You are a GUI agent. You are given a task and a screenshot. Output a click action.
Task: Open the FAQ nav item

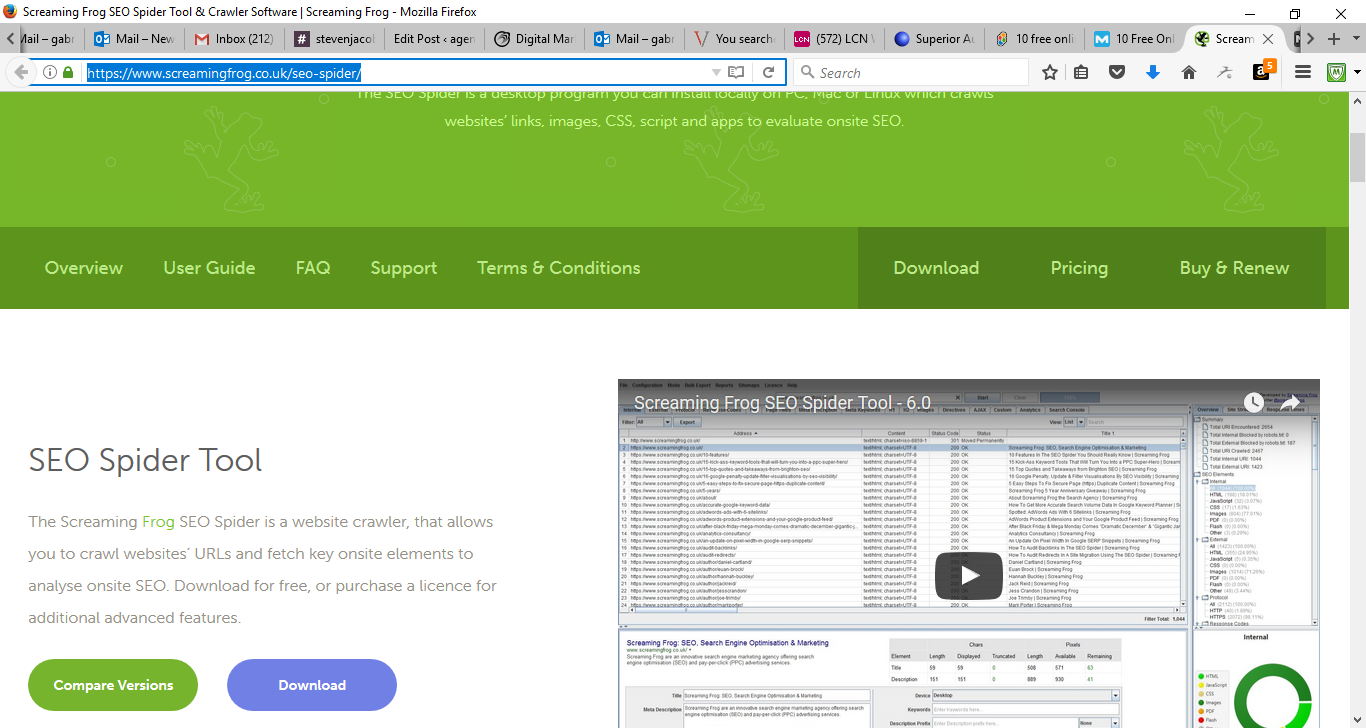tap(313, 268)
